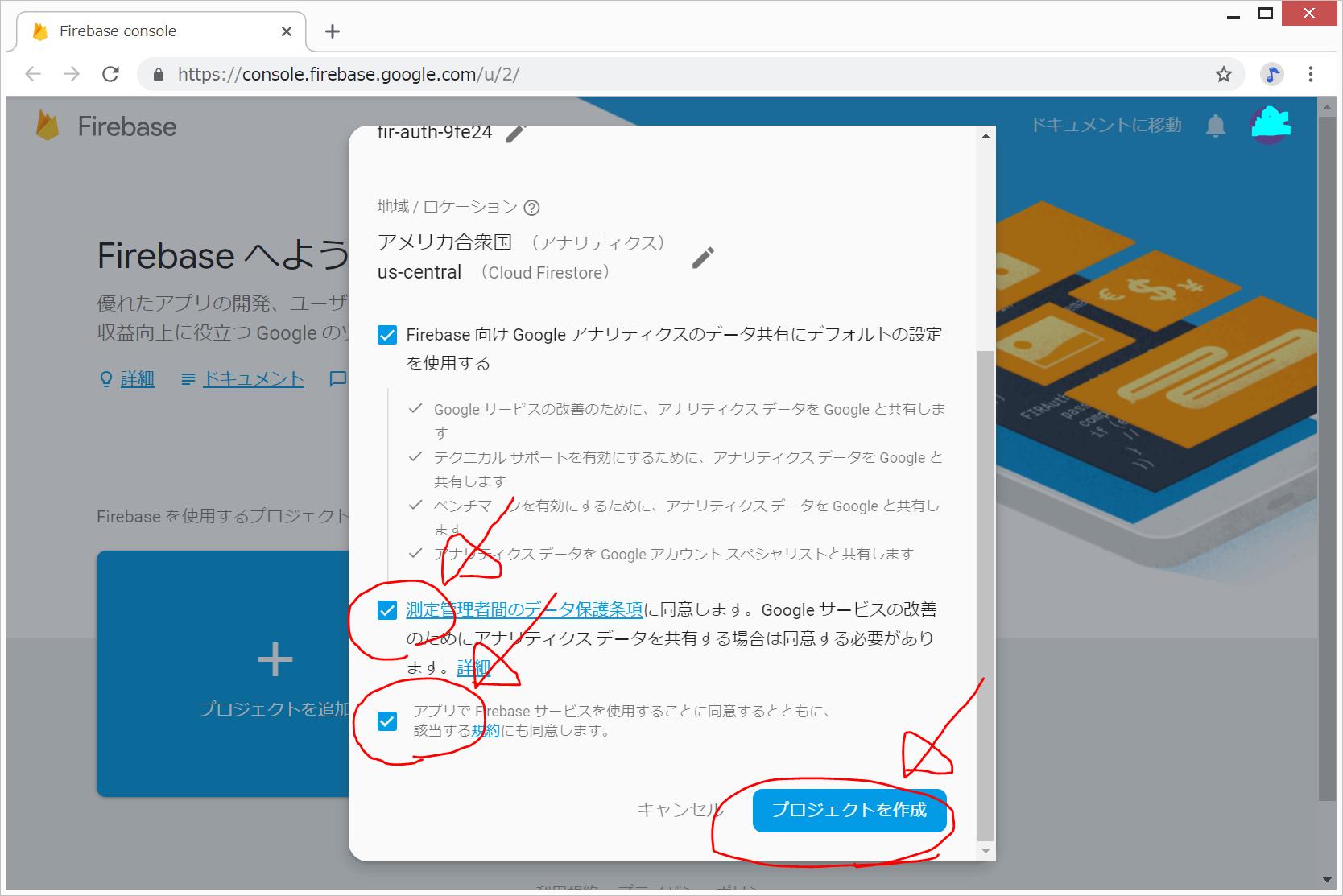Open the Firebase account avatar
1343x896 pixels.
(1270, 125)
